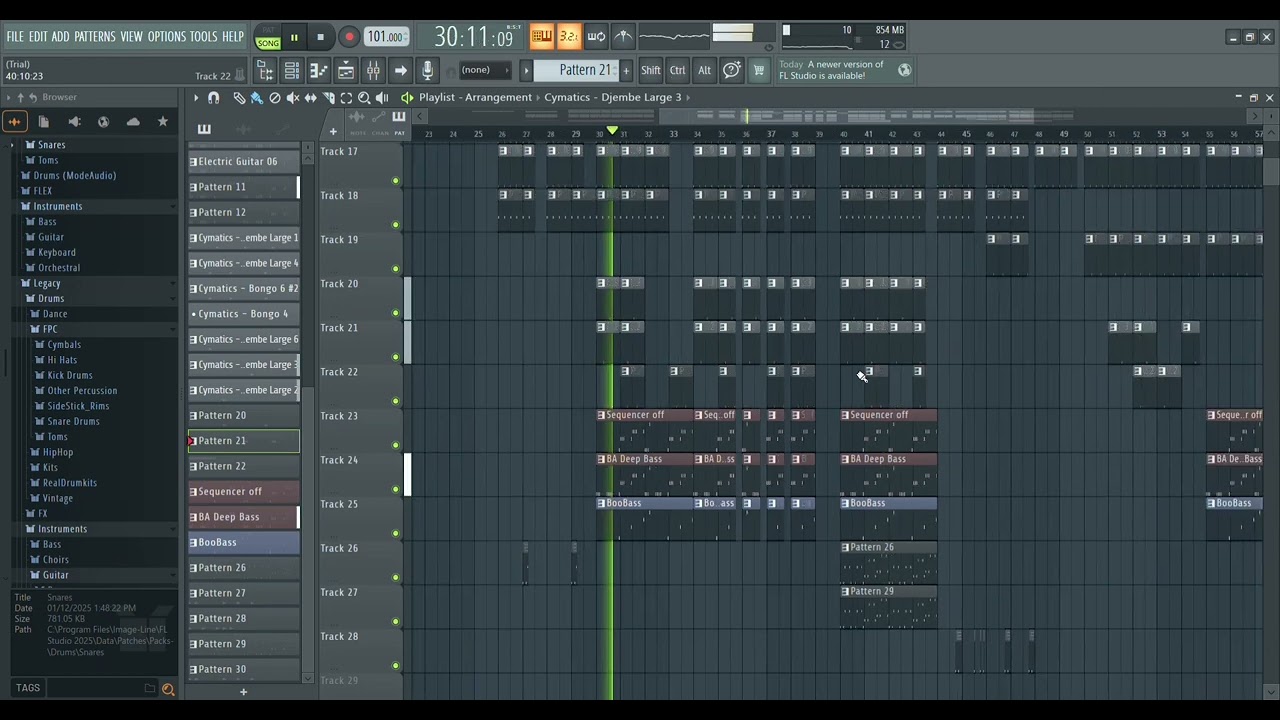Open the Pattern 21 pattern selector

coord(576,70)
